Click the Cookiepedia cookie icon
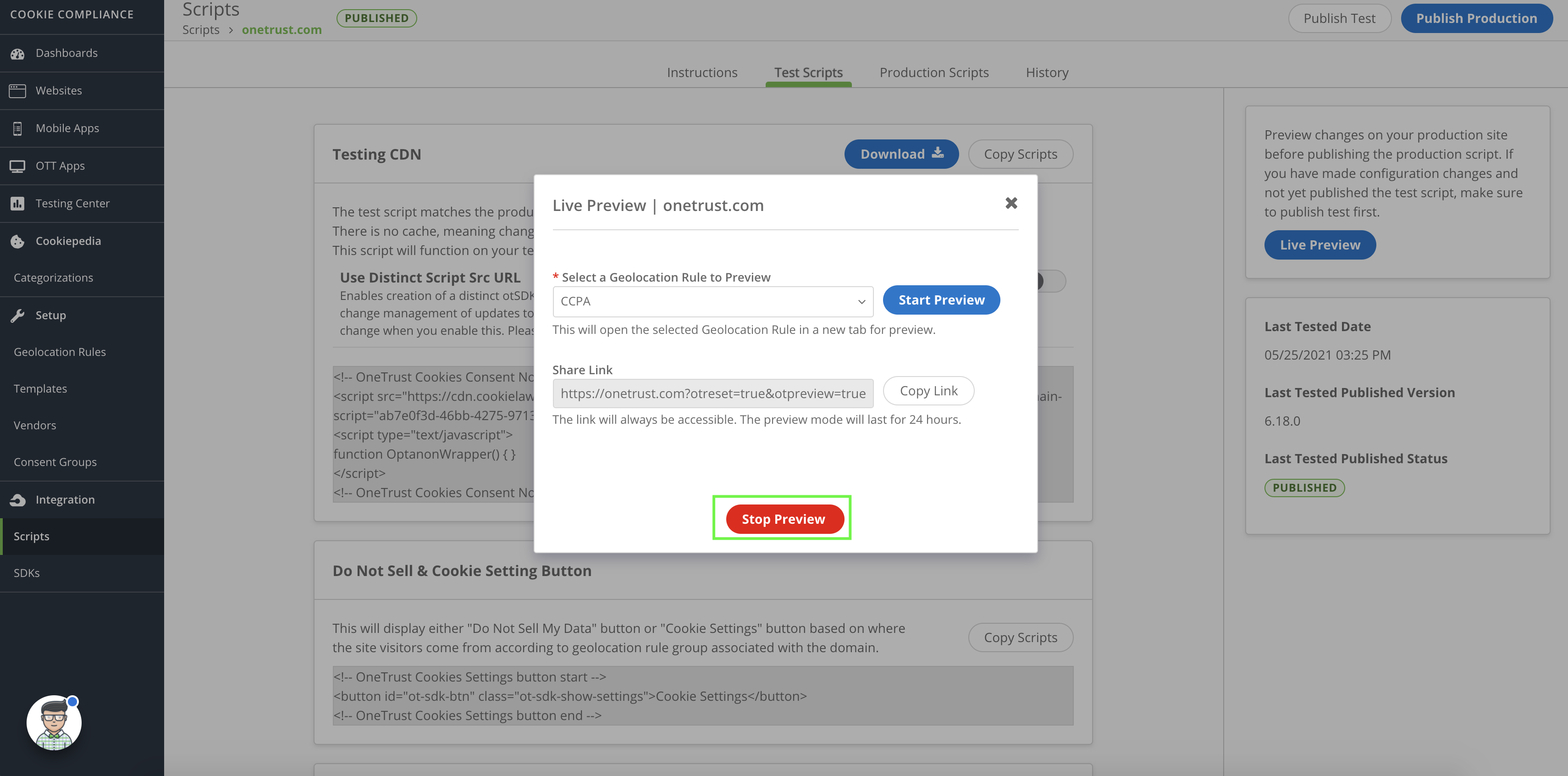 point(18,241)
